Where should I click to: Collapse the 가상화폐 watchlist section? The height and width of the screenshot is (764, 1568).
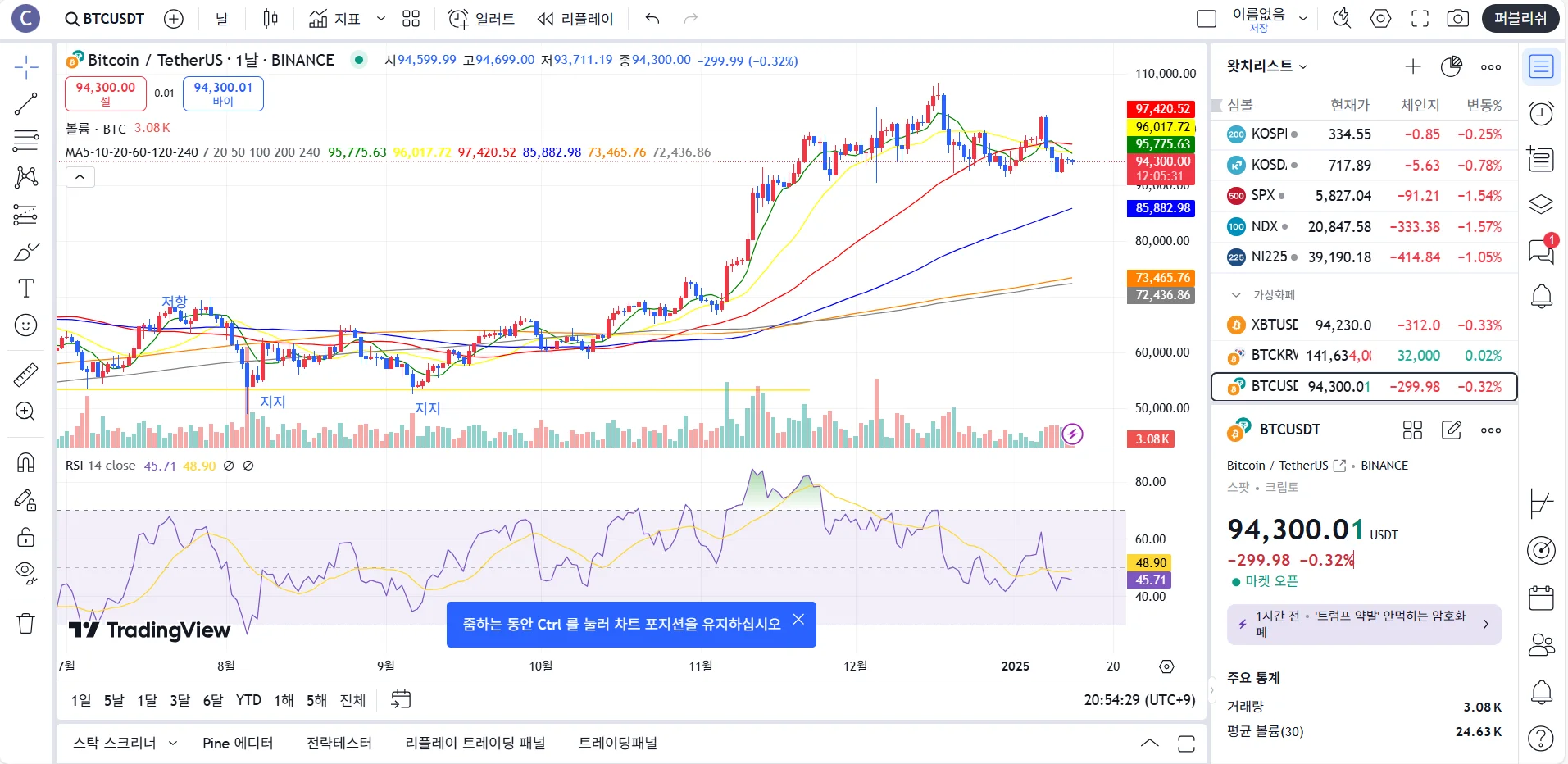click(x=1236, y=295)
